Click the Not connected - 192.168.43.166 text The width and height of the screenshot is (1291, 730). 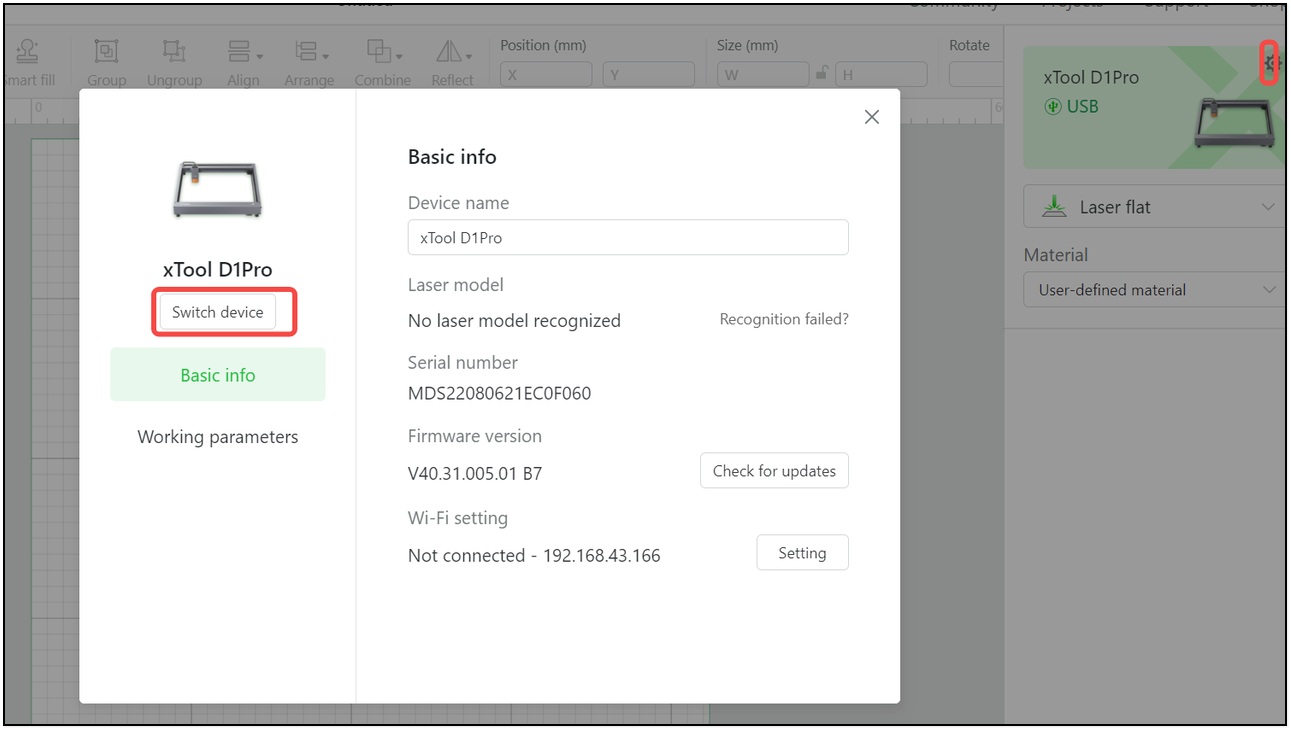tap(534, 556)
